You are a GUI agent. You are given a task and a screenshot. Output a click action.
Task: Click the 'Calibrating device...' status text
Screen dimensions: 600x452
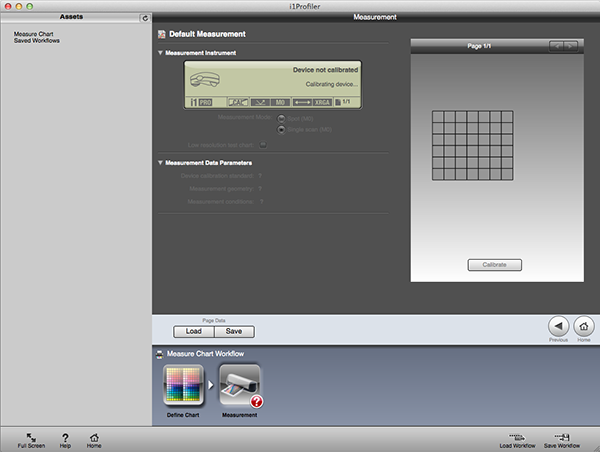[332, 84]
